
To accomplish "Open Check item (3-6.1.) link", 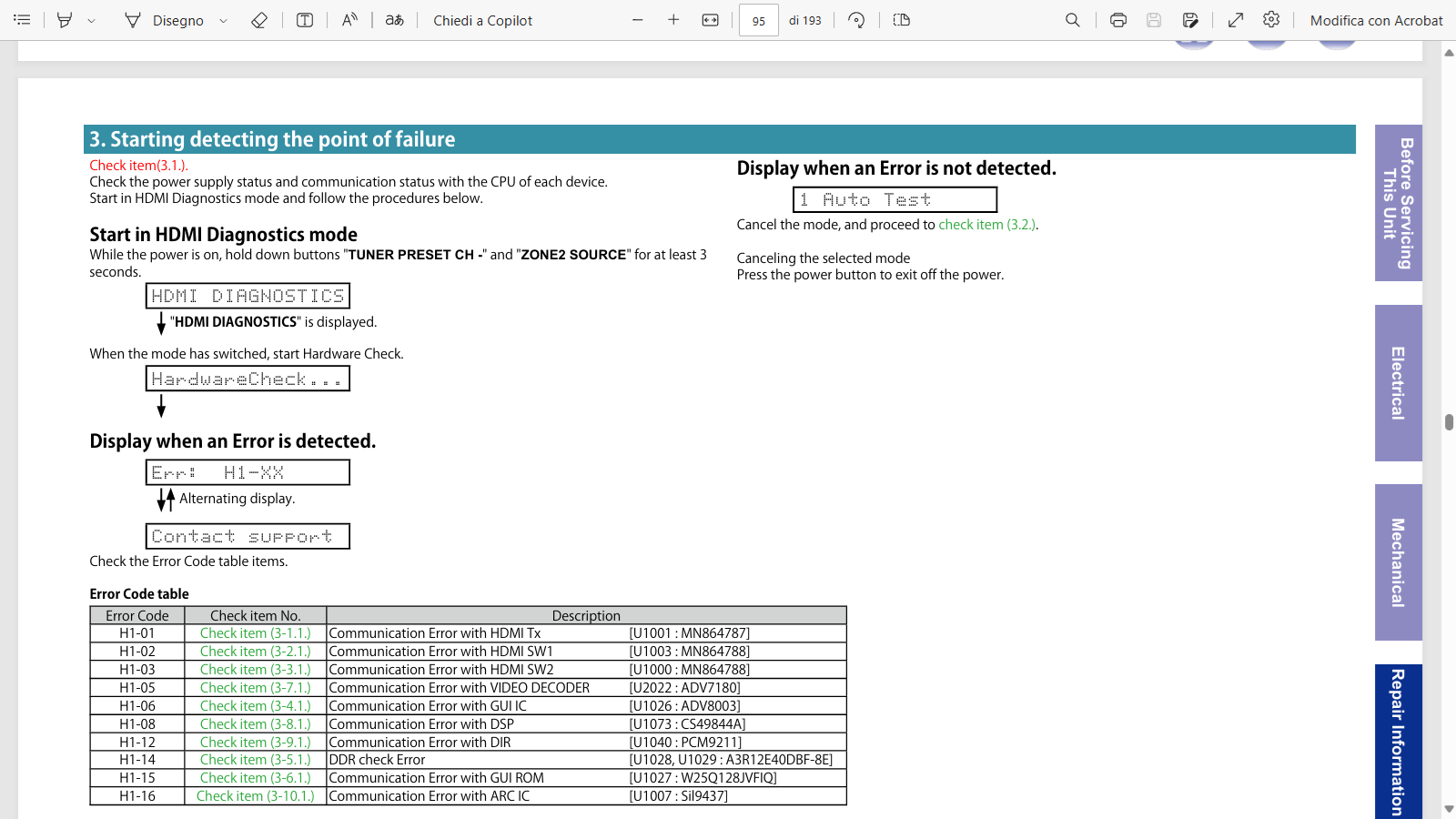I will point(256,778).
